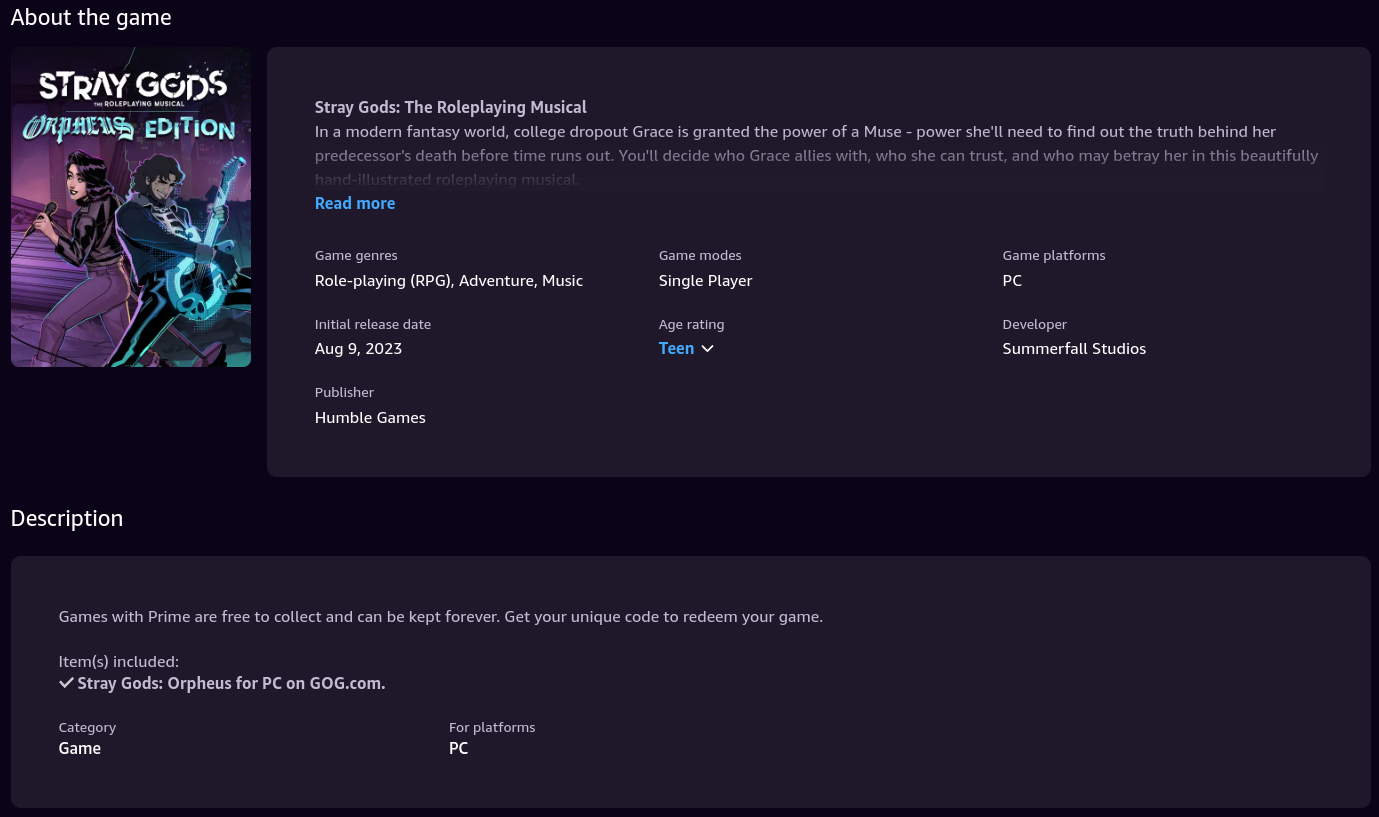Open the Stray Gods Orpheus Edition cover art
The width and height of the screenshot is (1379, 817).
click(131, 207)
